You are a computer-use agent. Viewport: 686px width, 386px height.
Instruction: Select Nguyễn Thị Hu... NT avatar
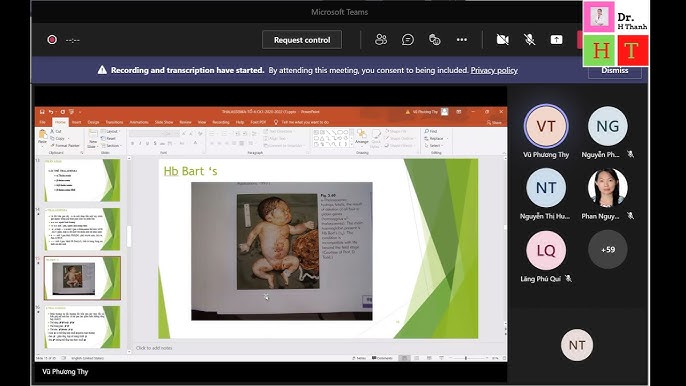[x=546, y=188]
